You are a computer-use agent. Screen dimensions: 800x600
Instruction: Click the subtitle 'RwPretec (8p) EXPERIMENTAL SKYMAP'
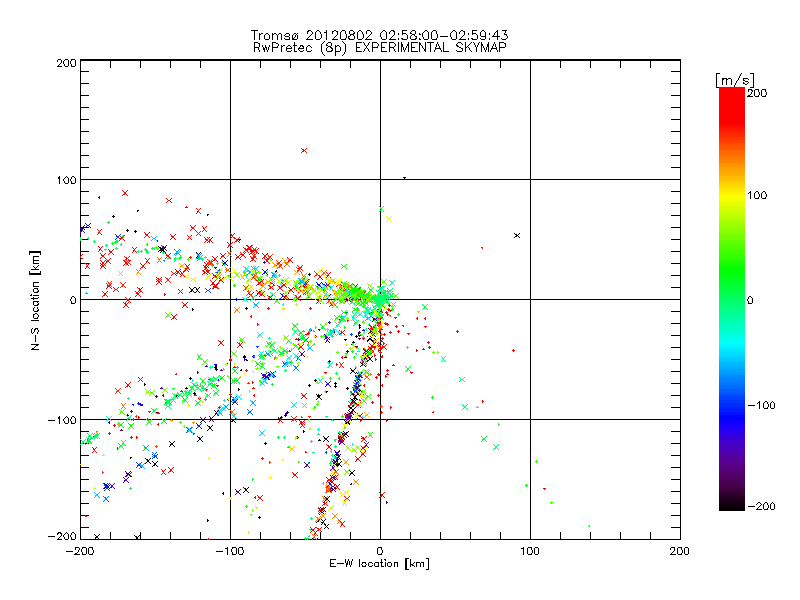click(x=380, y=48)
